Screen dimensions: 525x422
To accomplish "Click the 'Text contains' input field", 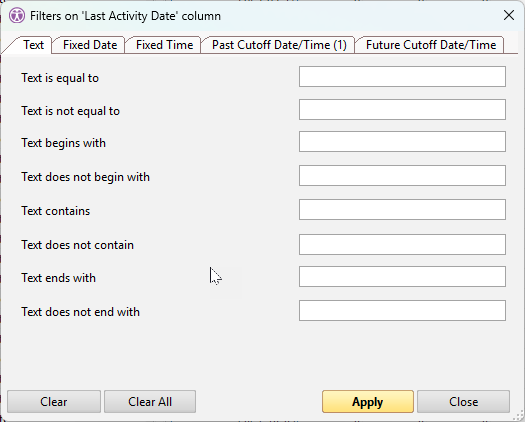I will (402, 209).
